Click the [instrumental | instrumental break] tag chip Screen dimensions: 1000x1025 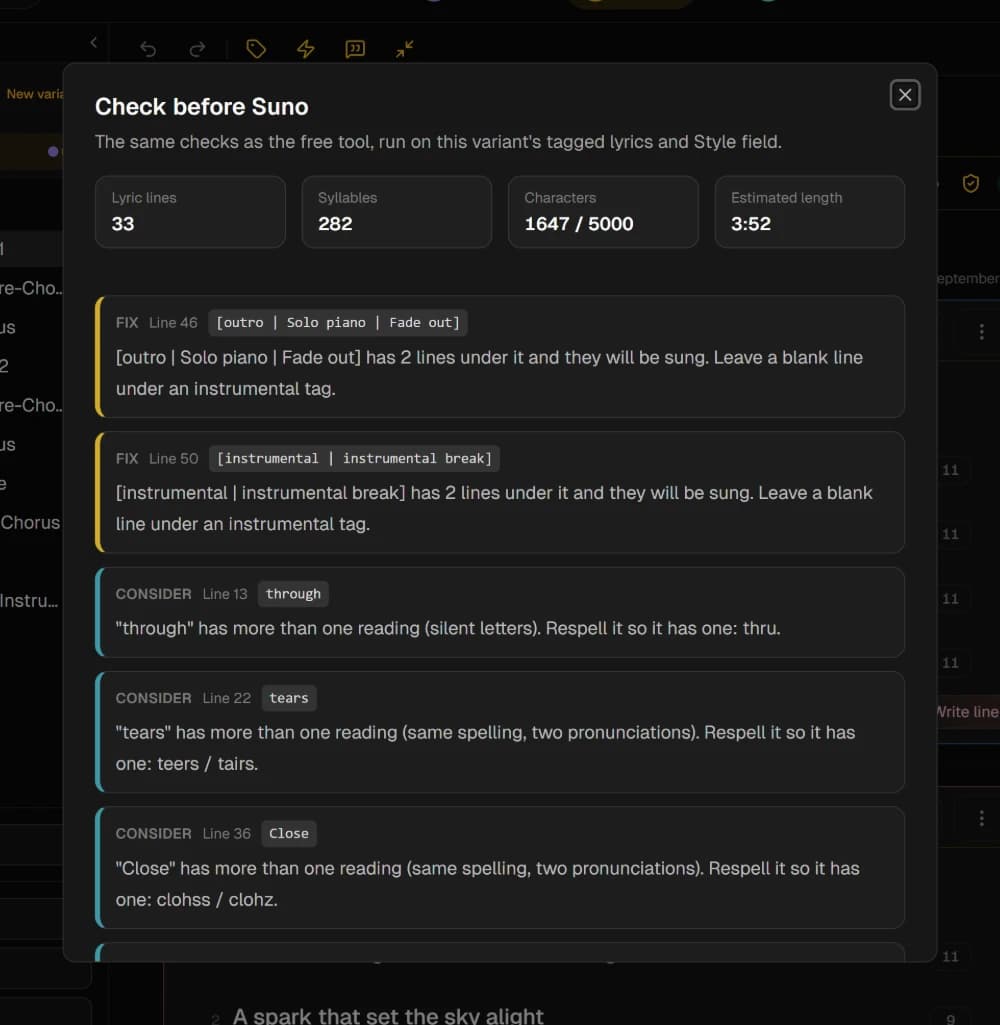(354, 459)
